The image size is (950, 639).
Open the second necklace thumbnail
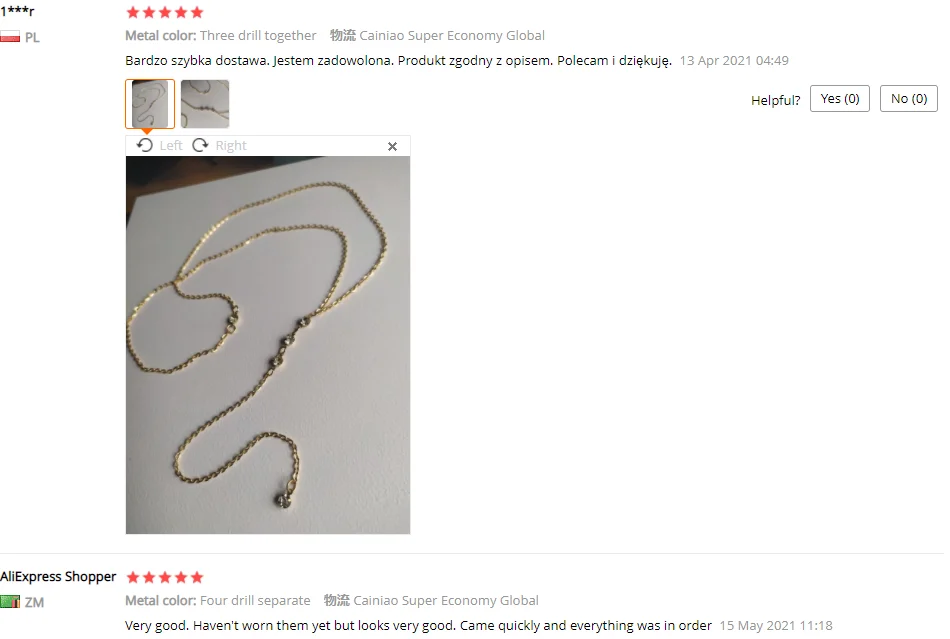point(205,104)
